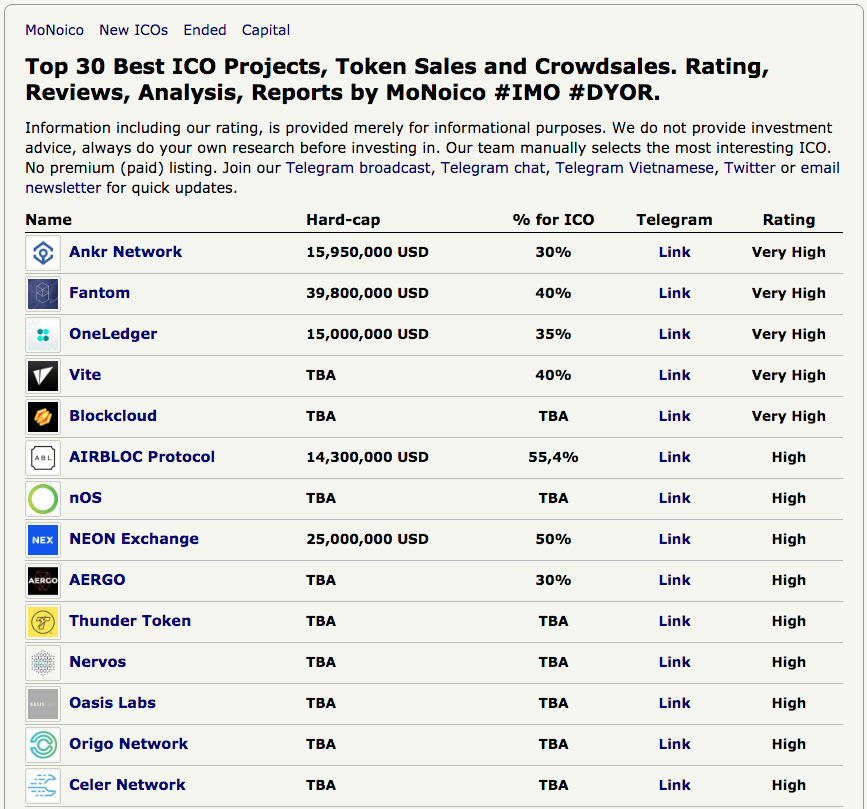Open Telegram Link in OneLedger row
The height and width of the screenshot is (809, 867).
tap(675, 334)
